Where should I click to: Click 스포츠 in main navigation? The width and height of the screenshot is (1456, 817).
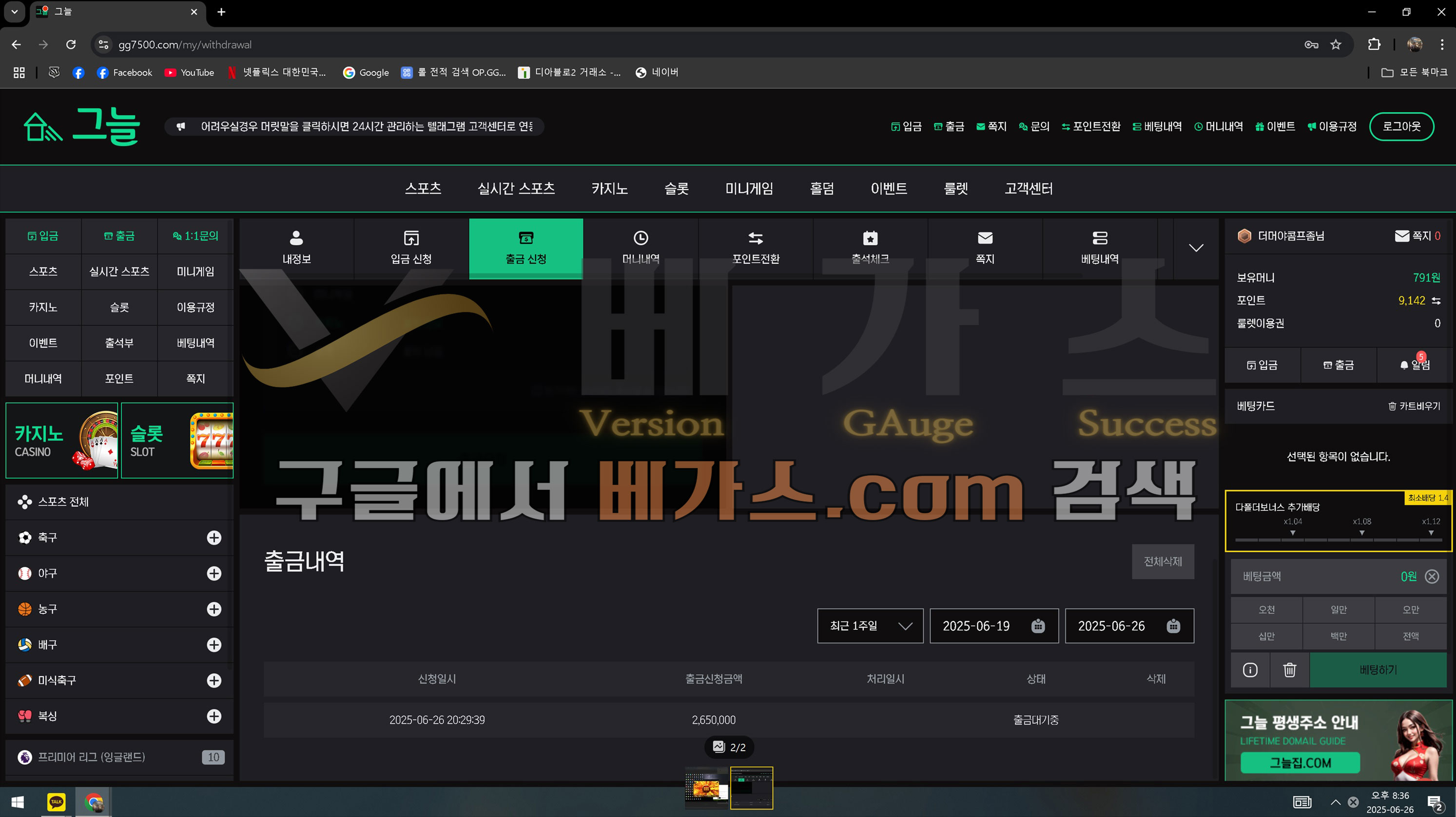pyautogui.click(x=423, y=188)
